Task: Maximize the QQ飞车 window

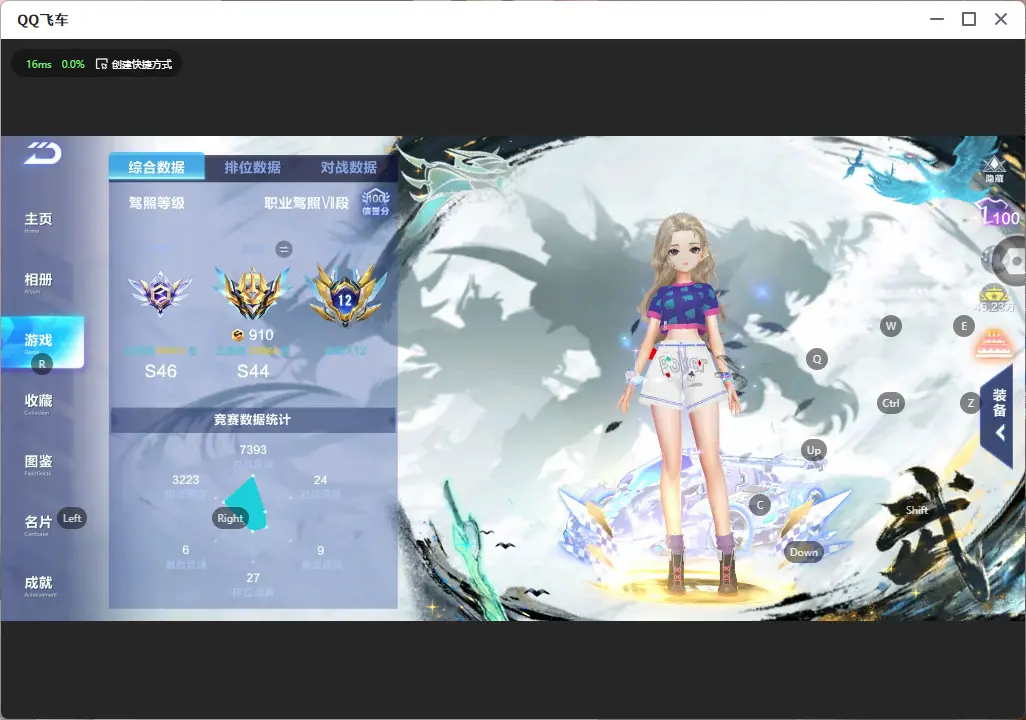Action: [969, 20]
